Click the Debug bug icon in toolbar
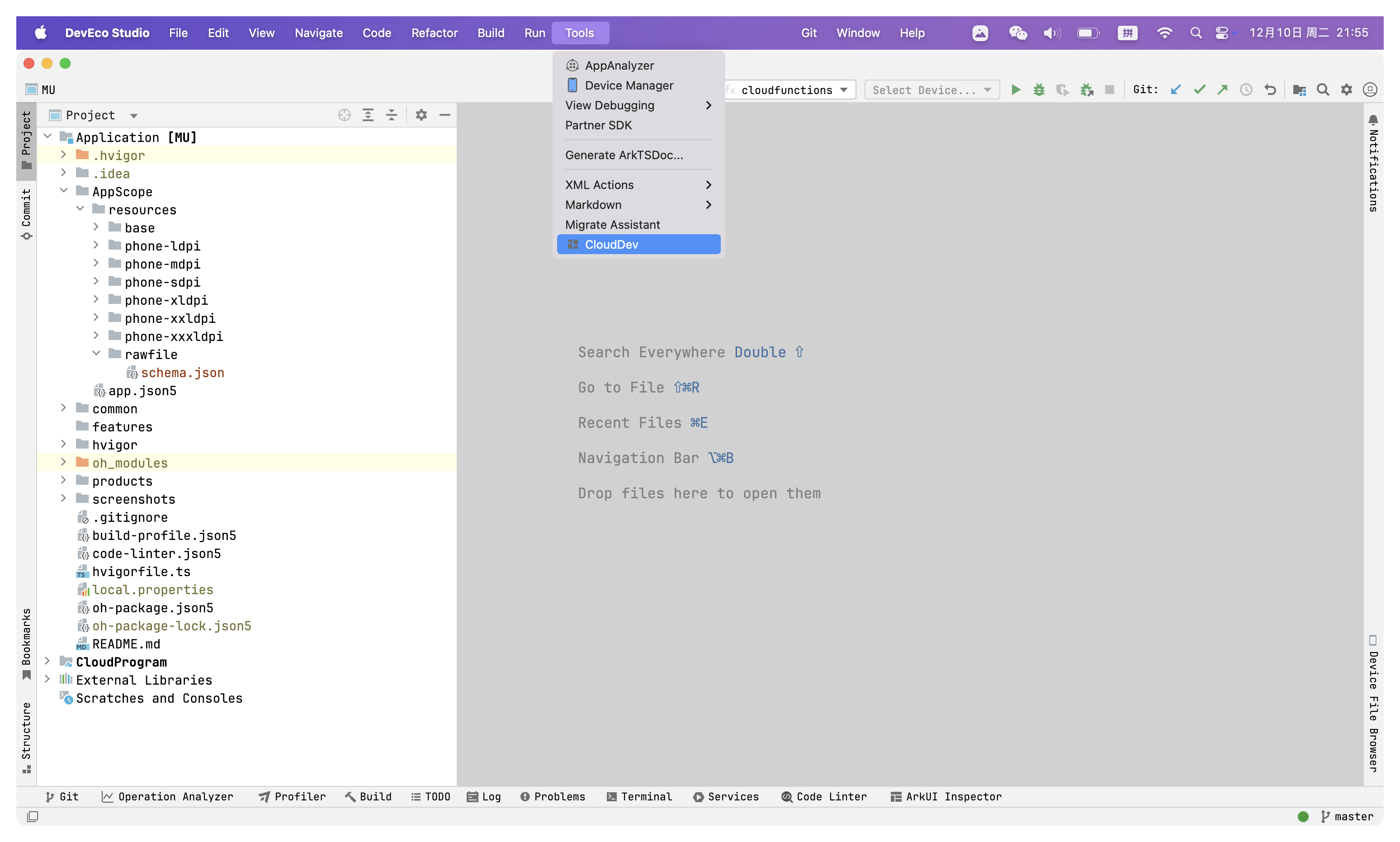The width and height of the screenshot is (1400, 842). pyautogui.click(x=1039, y=90)
